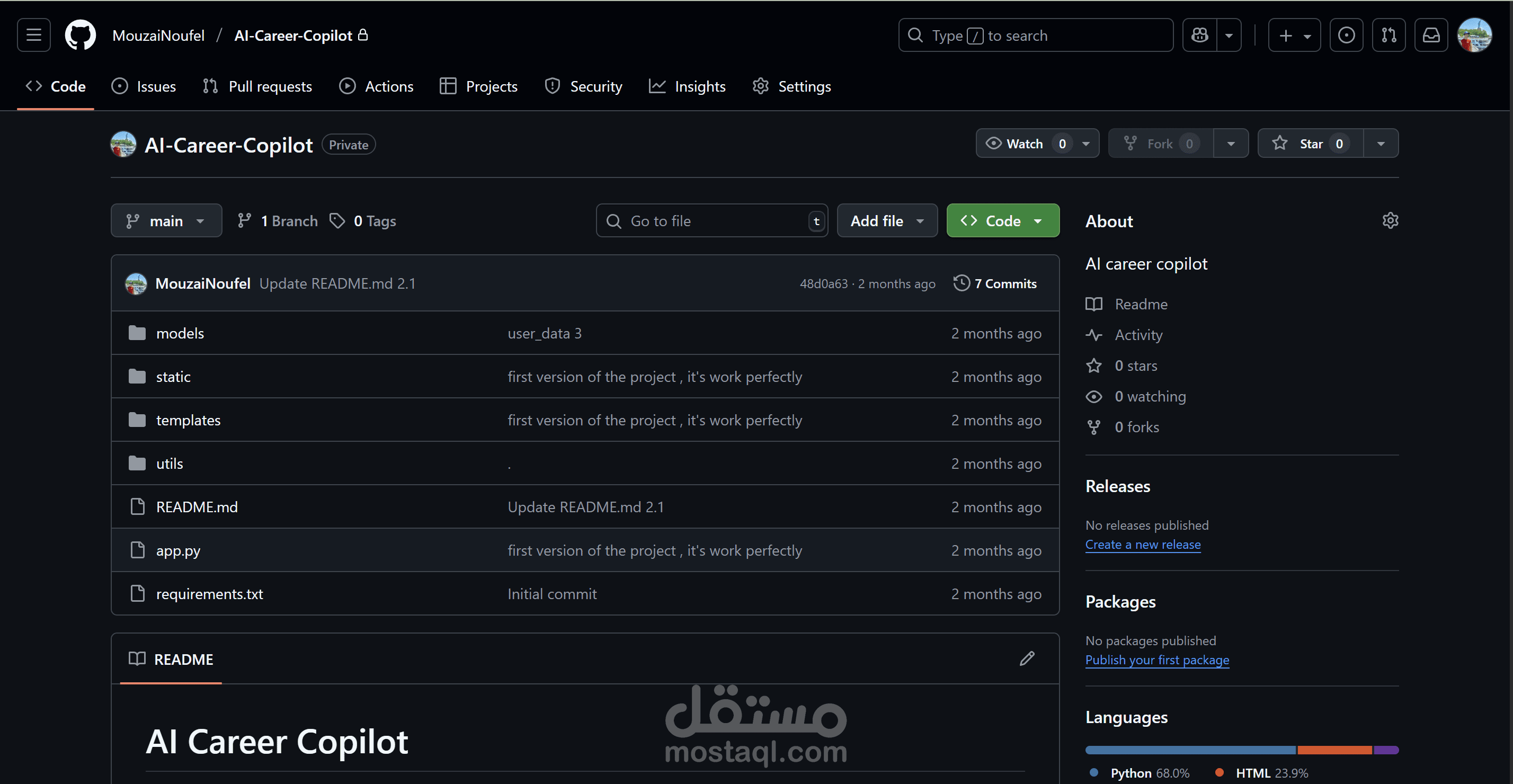
Task: Click the app.py file icon
Action: point(137,550)
